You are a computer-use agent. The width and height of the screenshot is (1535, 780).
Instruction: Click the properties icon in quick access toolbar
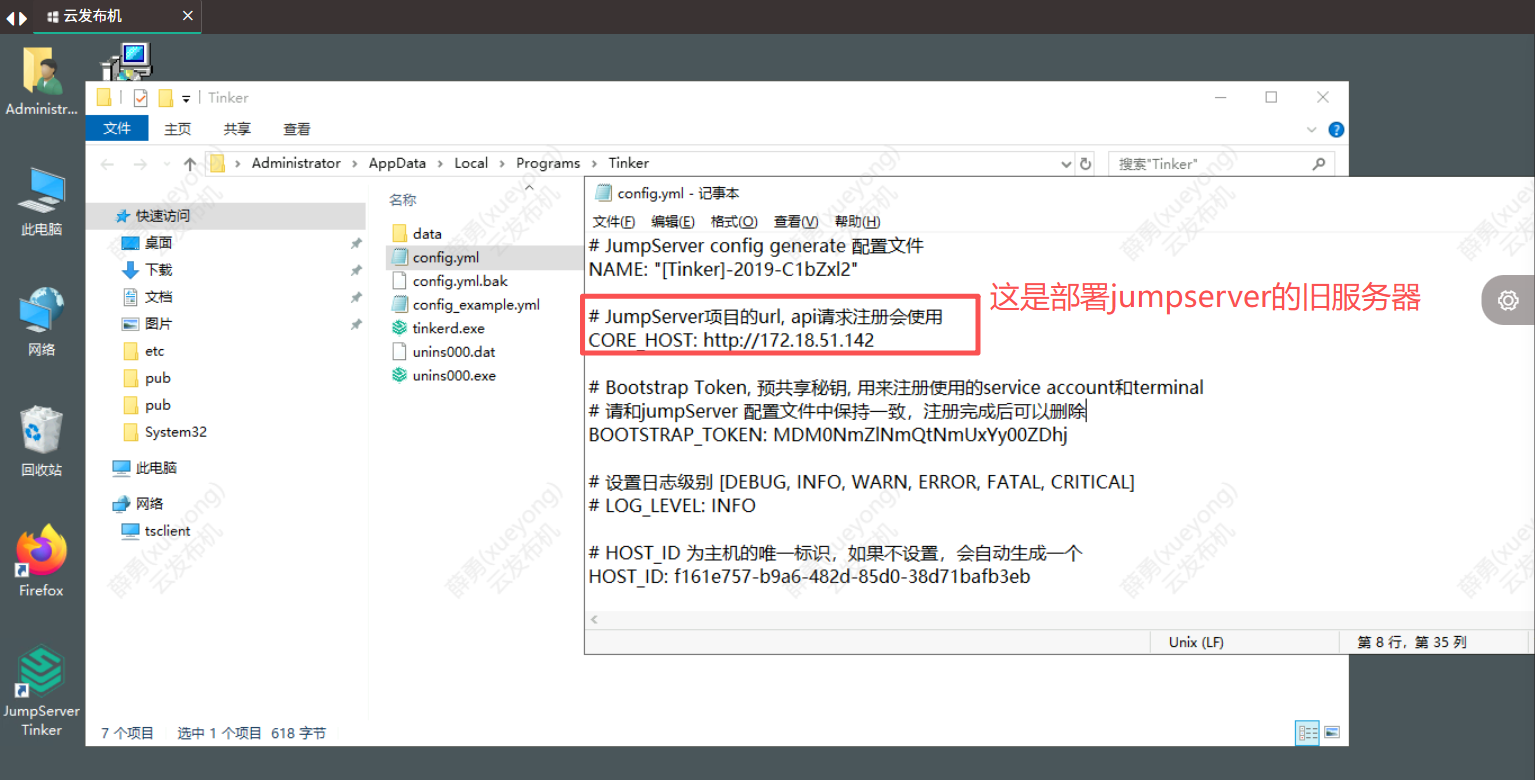tap(140, 98)
